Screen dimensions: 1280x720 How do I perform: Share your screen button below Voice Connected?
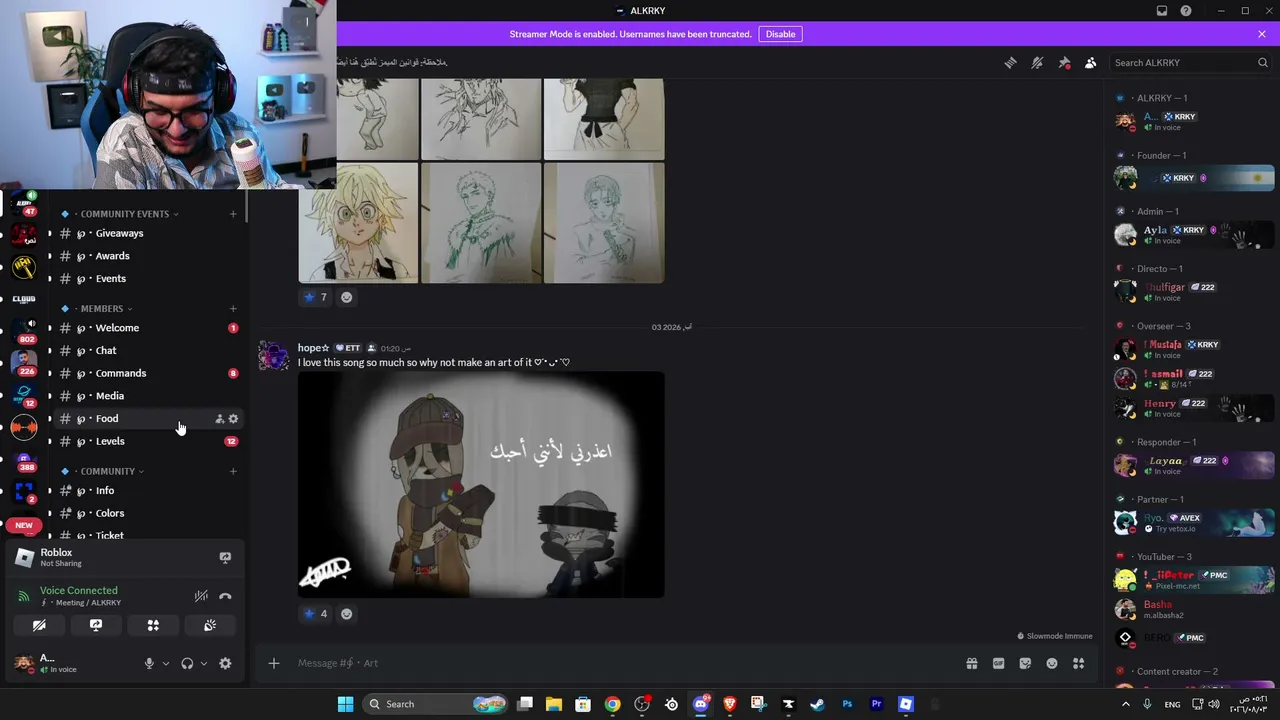96,625
